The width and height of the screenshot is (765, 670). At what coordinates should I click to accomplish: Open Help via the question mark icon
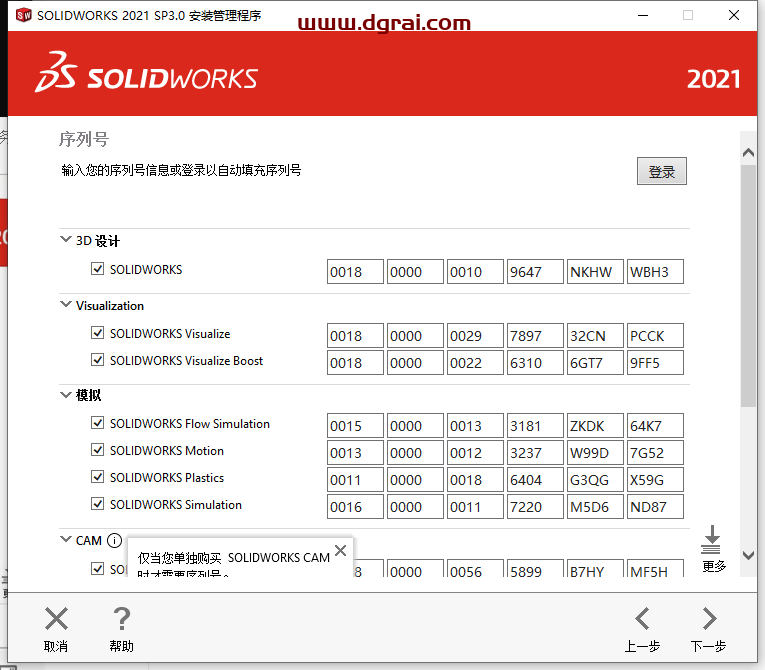[x=121, y=619]
